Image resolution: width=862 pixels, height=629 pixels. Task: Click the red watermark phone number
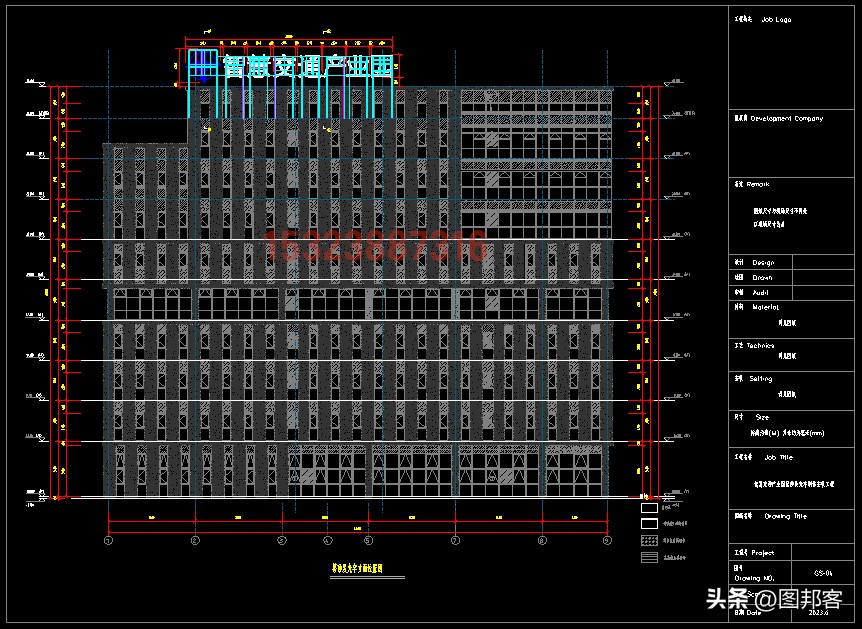point(376,245)
